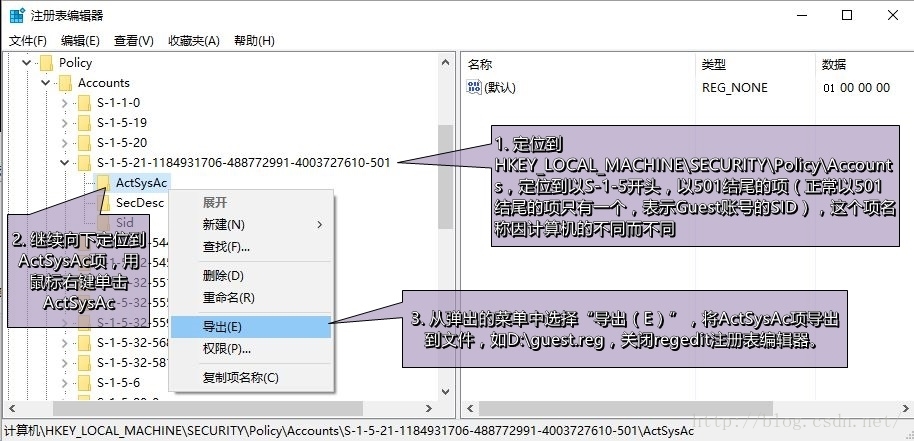Open the 编辑(E) menu

tap(80, 41)
